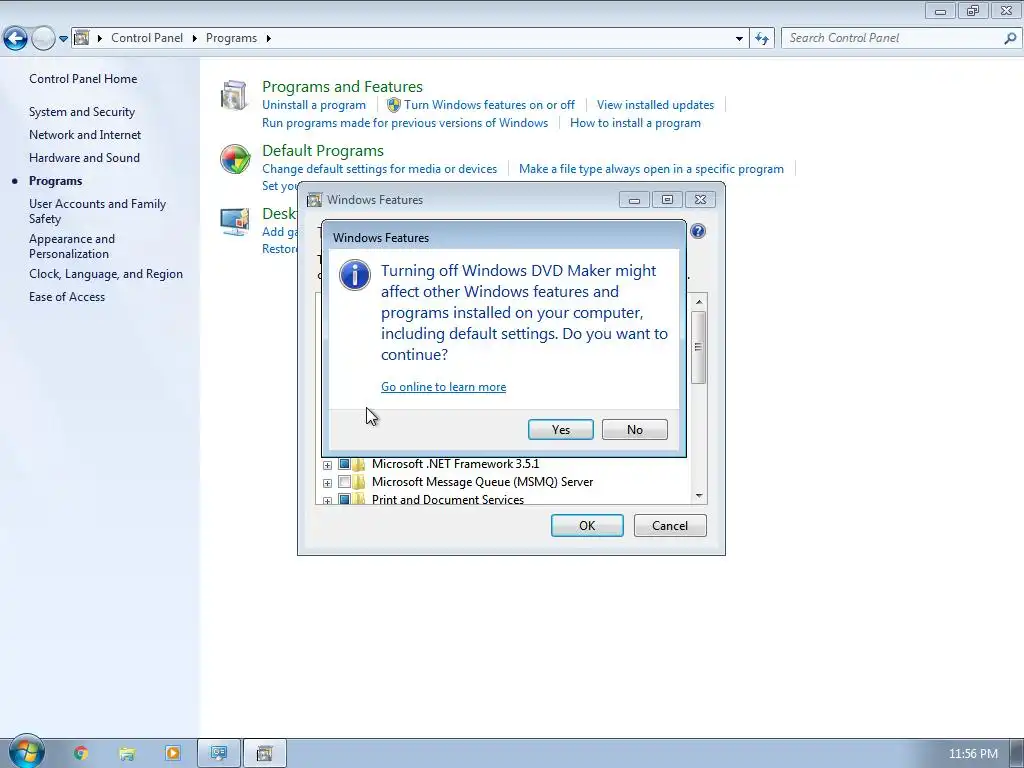Open Windows Explorer from the taskbar
This screenshot has height=768, width=1024.
[x=127, y=754]
